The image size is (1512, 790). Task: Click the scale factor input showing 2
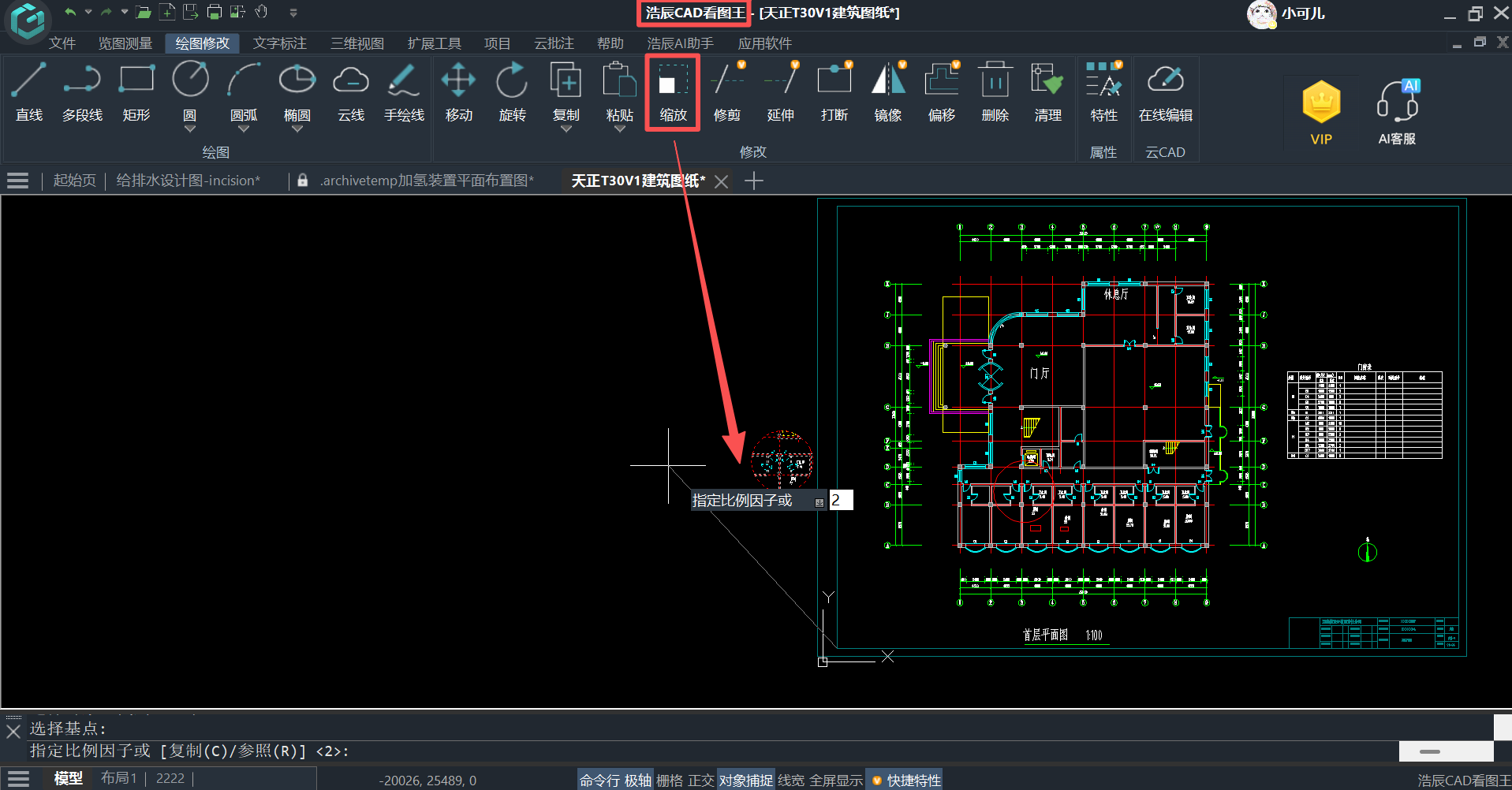[841, 500]
